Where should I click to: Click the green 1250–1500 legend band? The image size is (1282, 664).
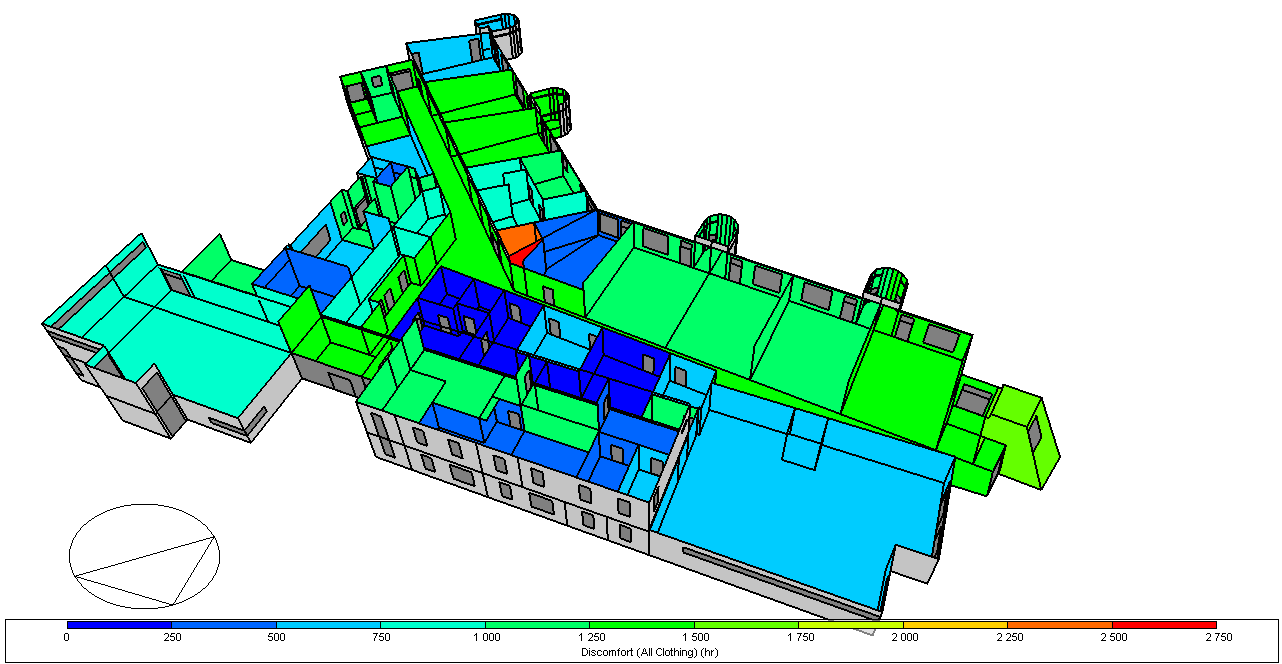pyautogui.click(x=641, y=624)
